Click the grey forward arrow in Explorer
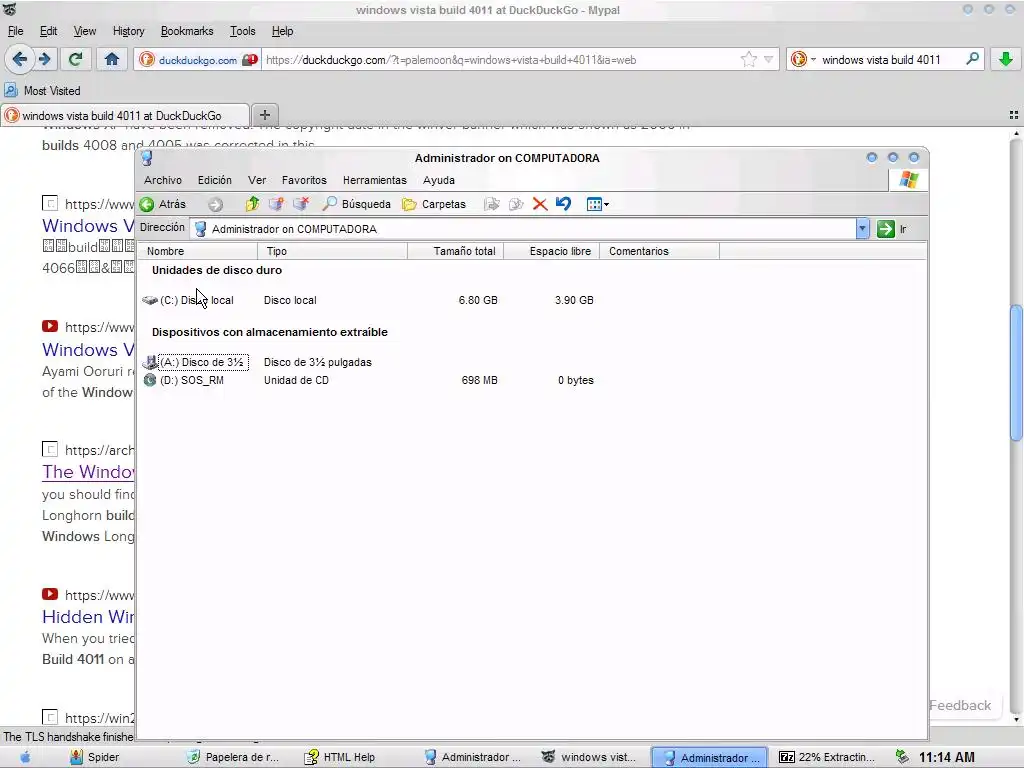Screen dimensions: 1024x768 pyautogui.click(x=216, y=204)
